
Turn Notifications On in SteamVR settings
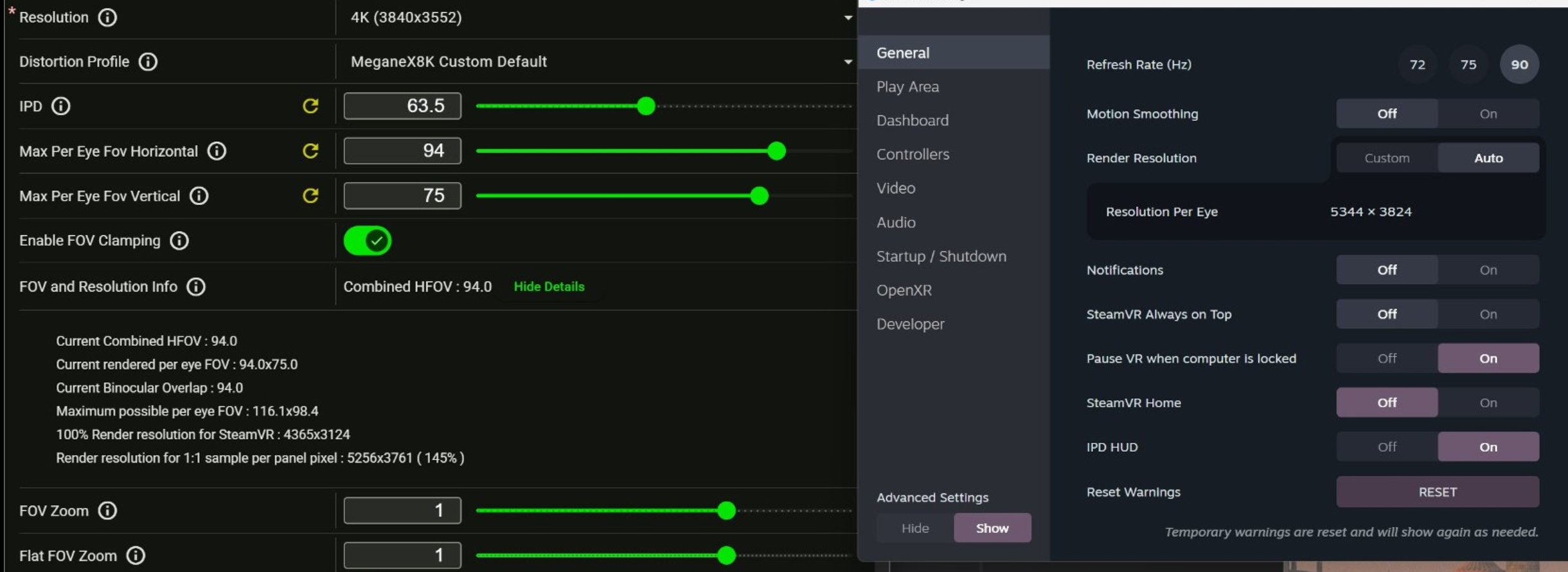pos(1488,270)
